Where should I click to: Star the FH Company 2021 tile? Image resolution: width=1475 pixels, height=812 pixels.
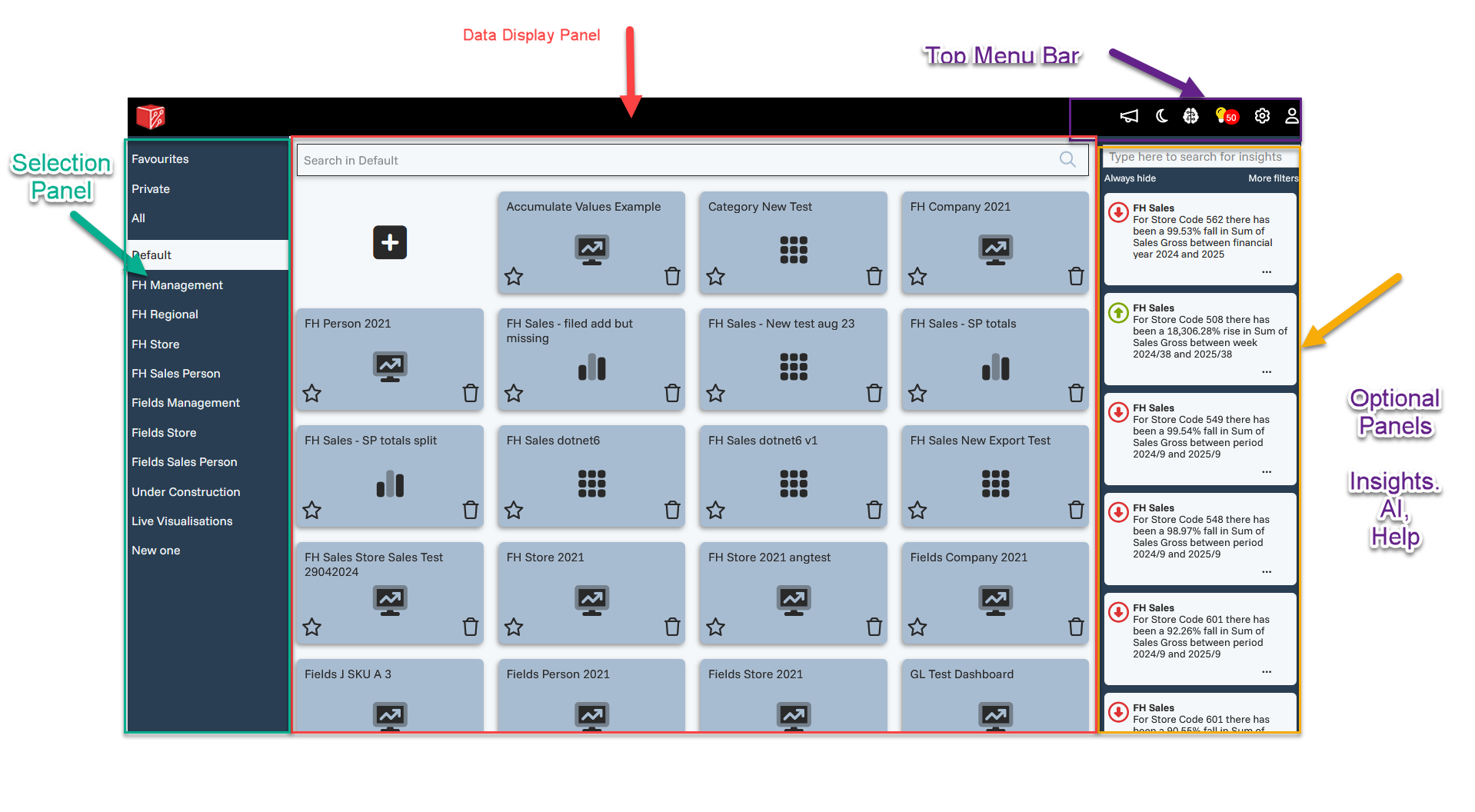click(x=917, y=276)
